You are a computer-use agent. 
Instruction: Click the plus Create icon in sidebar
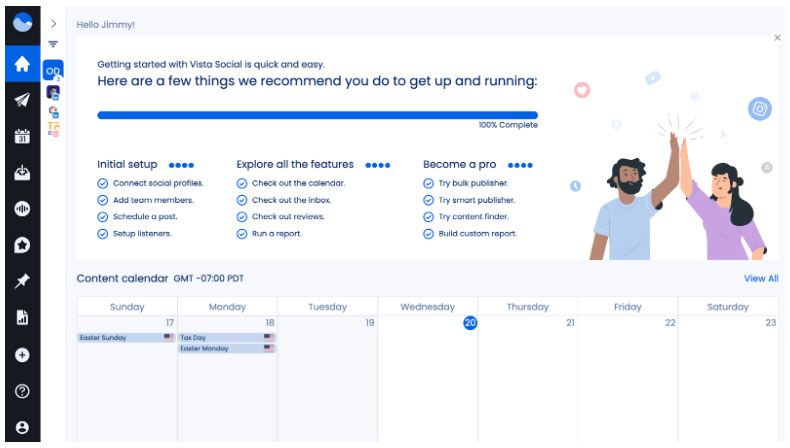(22, 355)
